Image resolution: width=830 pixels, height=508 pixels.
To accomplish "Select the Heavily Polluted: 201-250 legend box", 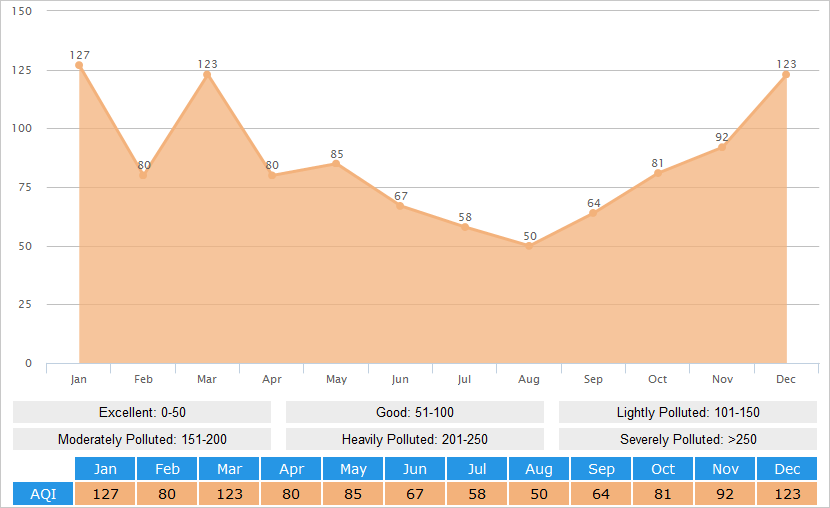I will 415,439.
